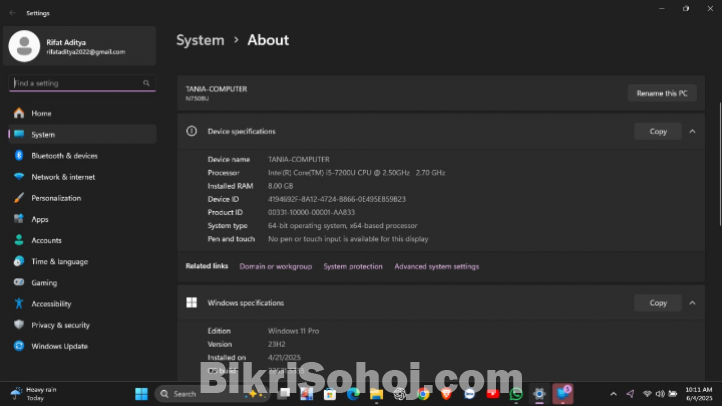Viewport: 722px width, 406px height.
Task: Click the location arrow tray icon
Action: tap(630, 394)
